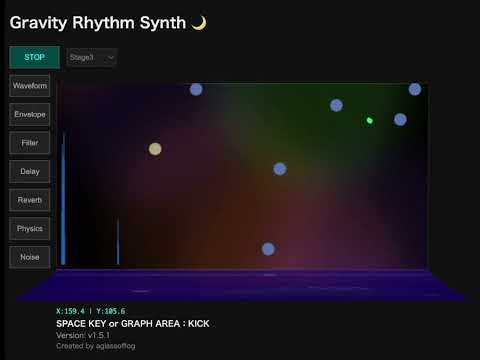The width and height of the screenshot is (480, 360).
Task: Click the blue ball in the top-right corner
Action: (x=415, y=89)
